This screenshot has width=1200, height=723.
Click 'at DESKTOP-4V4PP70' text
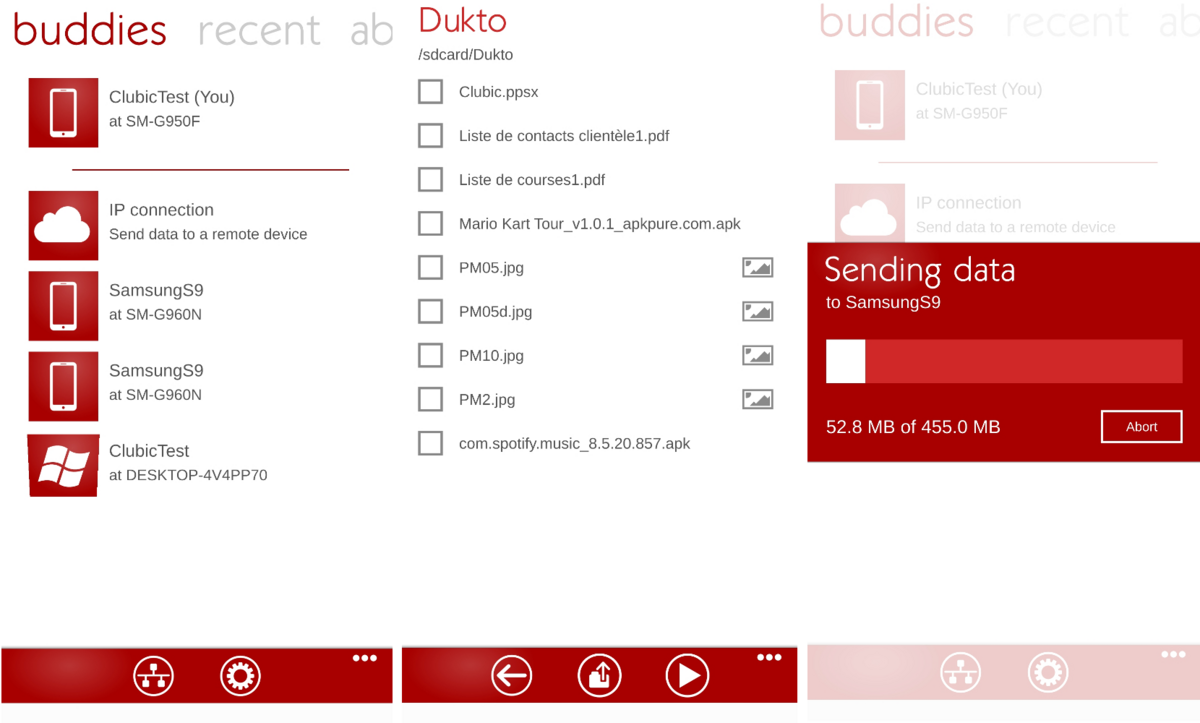[x=188, y=475]
